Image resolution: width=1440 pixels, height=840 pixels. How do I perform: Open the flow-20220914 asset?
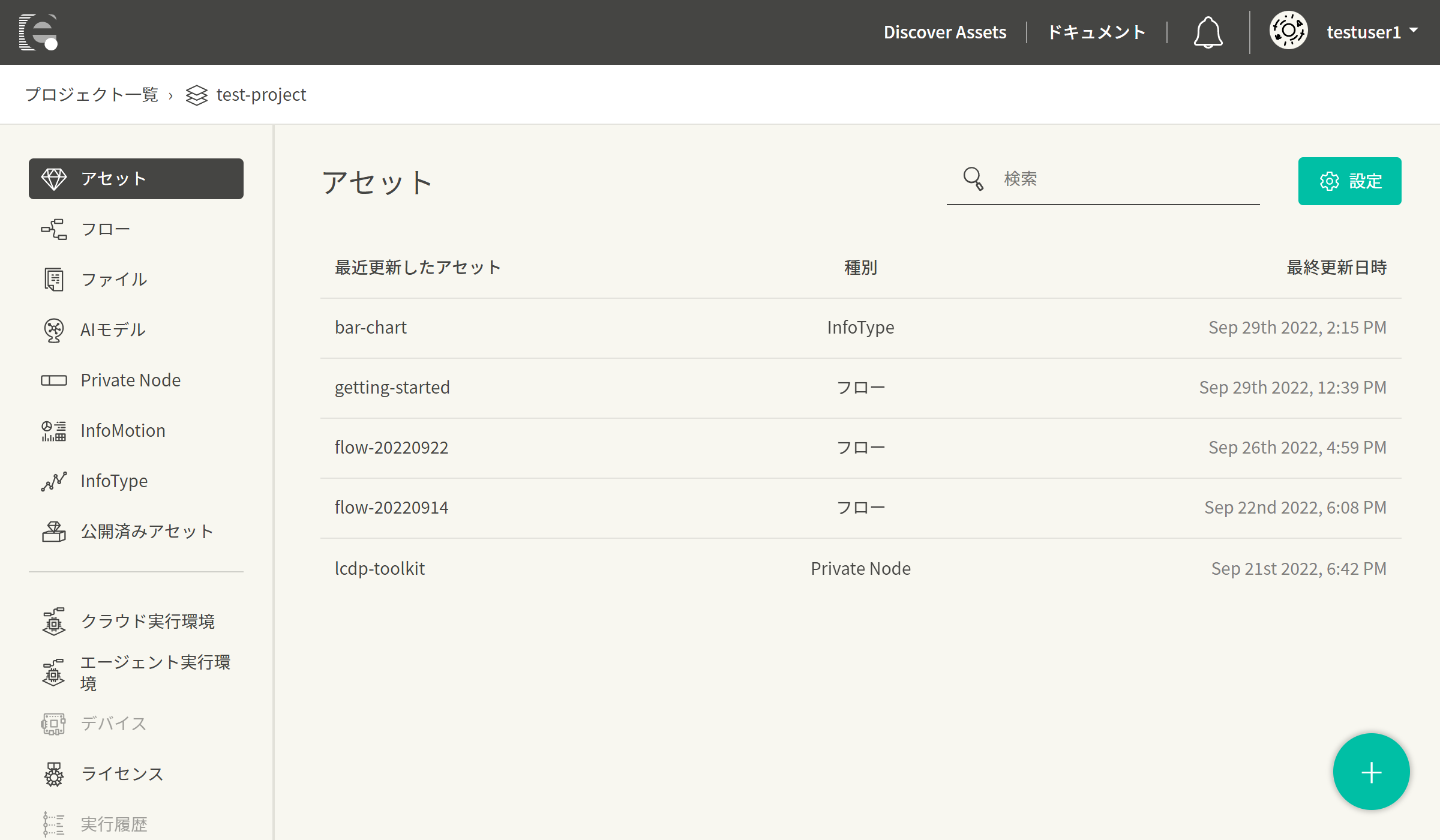[391, 508]
